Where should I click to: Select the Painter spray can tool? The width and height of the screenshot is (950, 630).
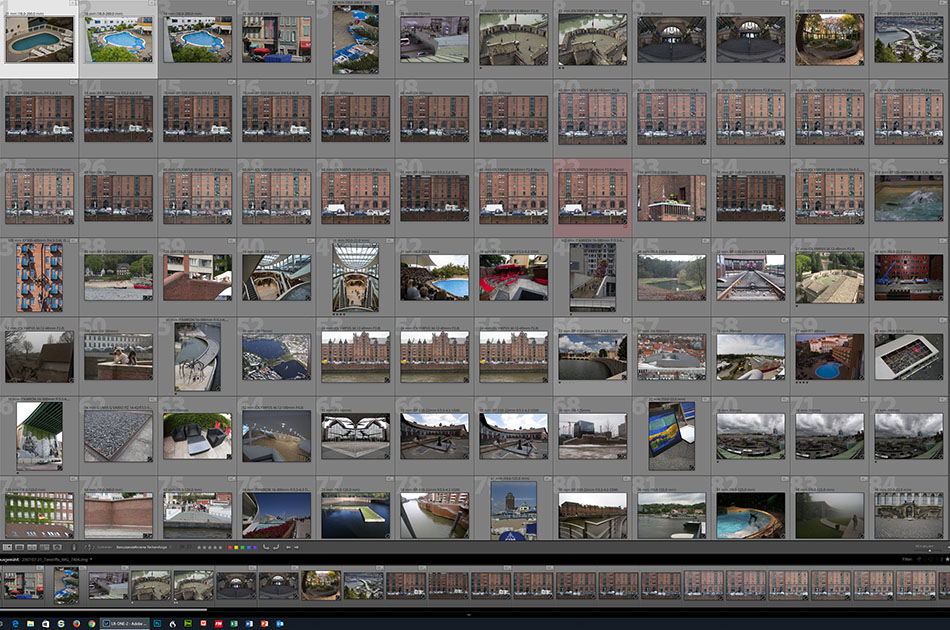click(74, 547)
